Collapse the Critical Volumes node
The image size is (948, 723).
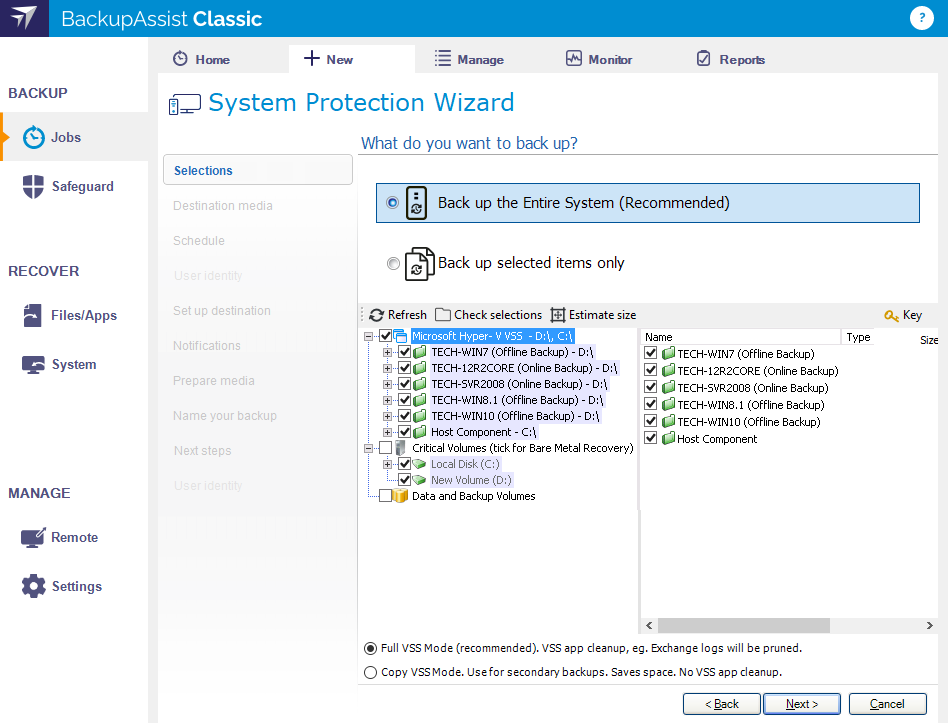[368, 448]
